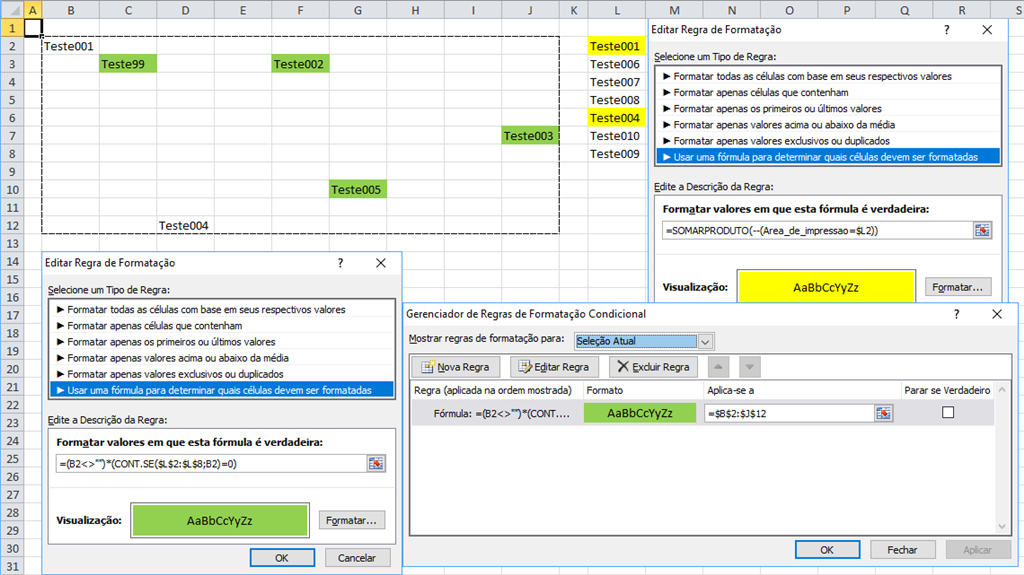1024x575 pixels.
Task: Move rule down with the down arrow
Action: pos(749,367)
